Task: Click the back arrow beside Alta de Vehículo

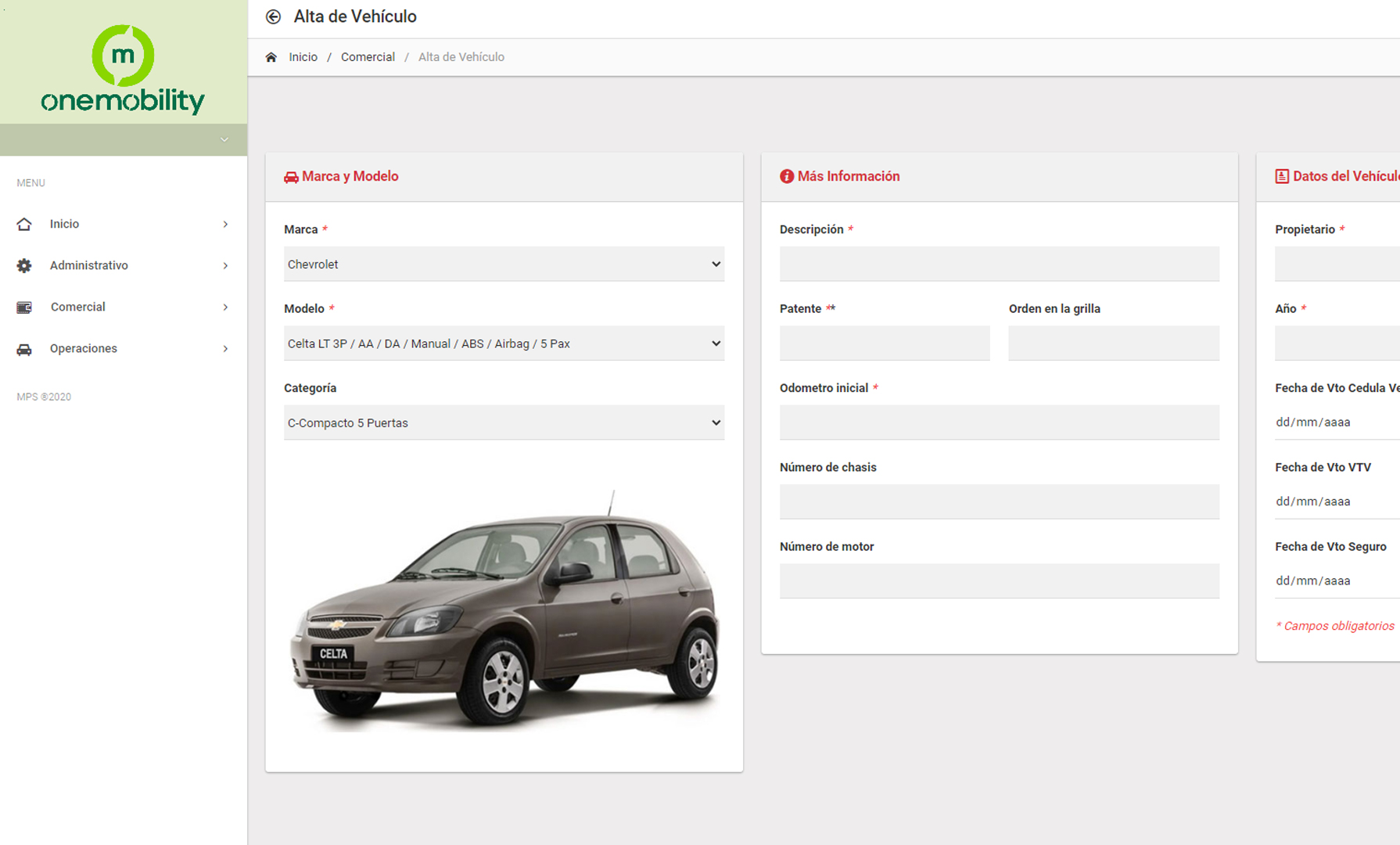Action: click(x=273, y=16)
